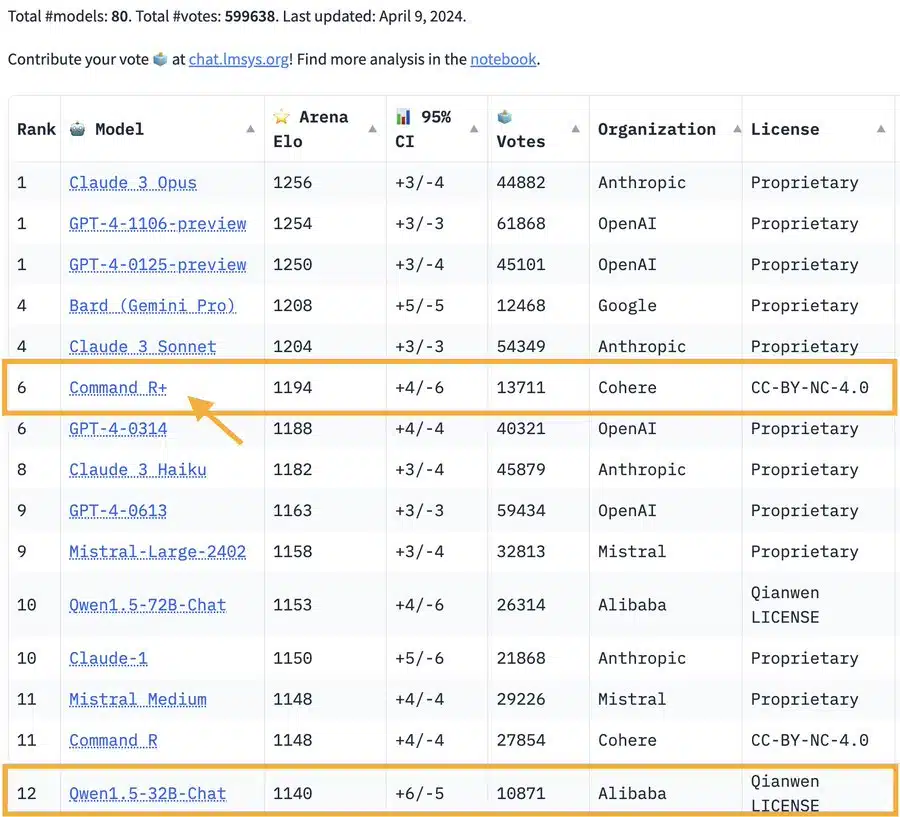Sort by Arena Elo column arrow
The width and height of the screenshot is (900, 817).
click(x=372, y=129)
